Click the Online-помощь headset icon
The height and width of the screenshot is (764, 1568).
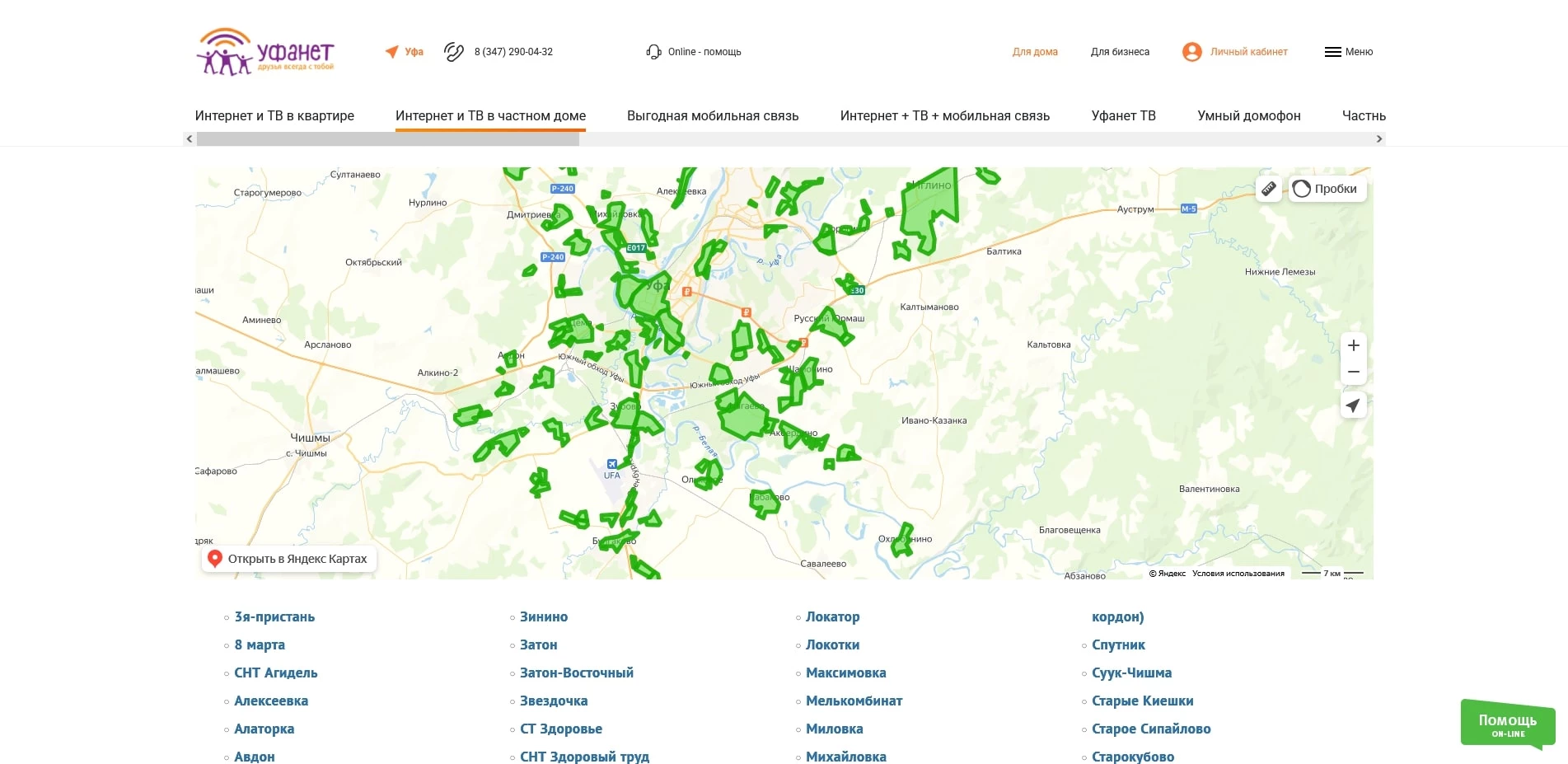(x=654, y=52)
